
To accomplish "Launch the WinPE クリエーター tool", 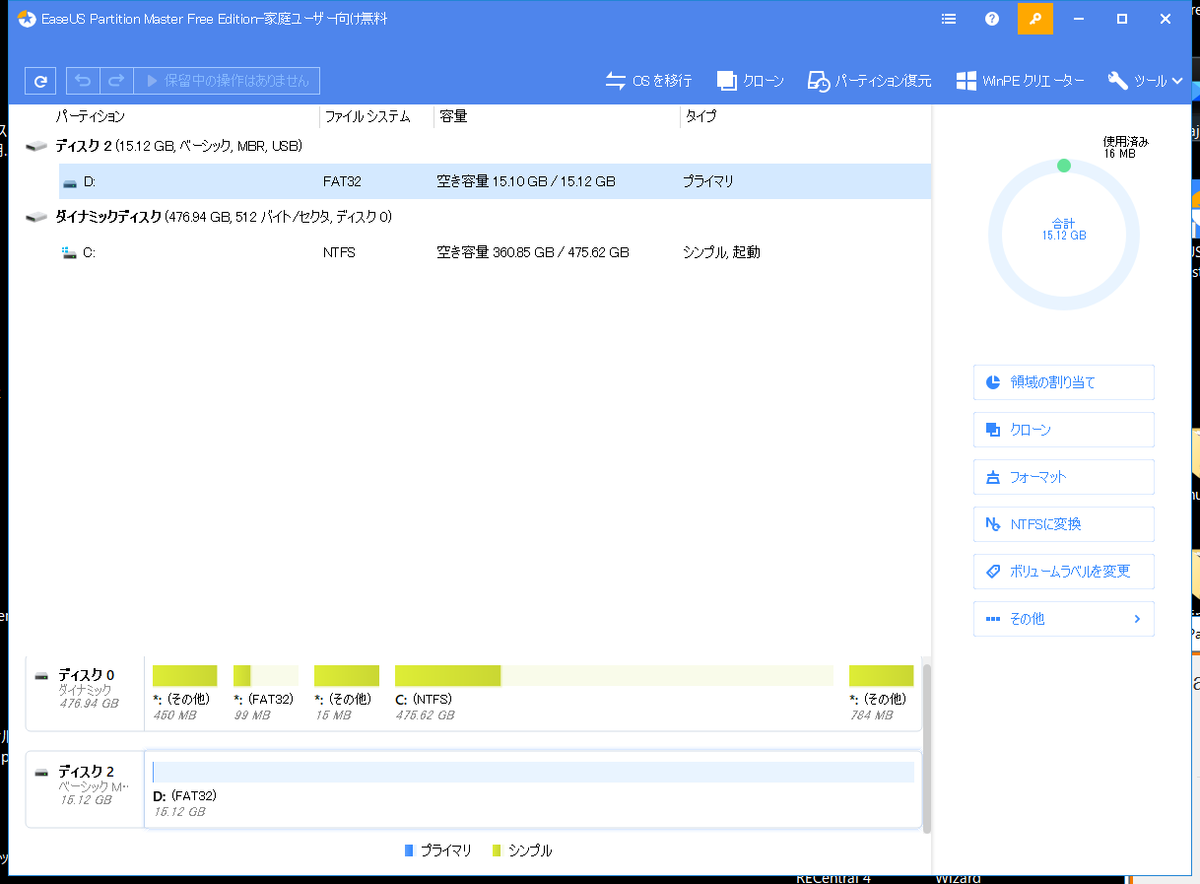I will tap(1019, 80).
